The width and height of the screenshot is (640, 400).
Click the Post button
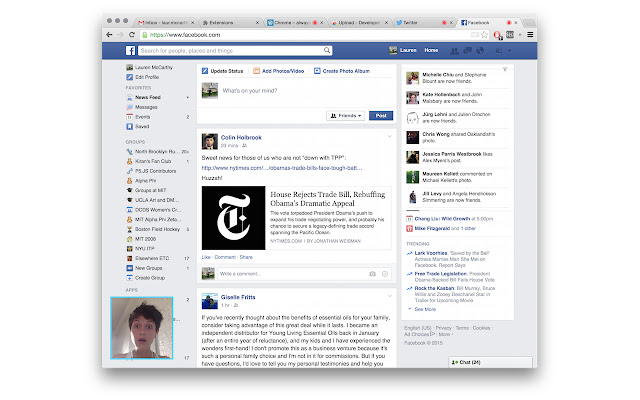pos(381,116)
